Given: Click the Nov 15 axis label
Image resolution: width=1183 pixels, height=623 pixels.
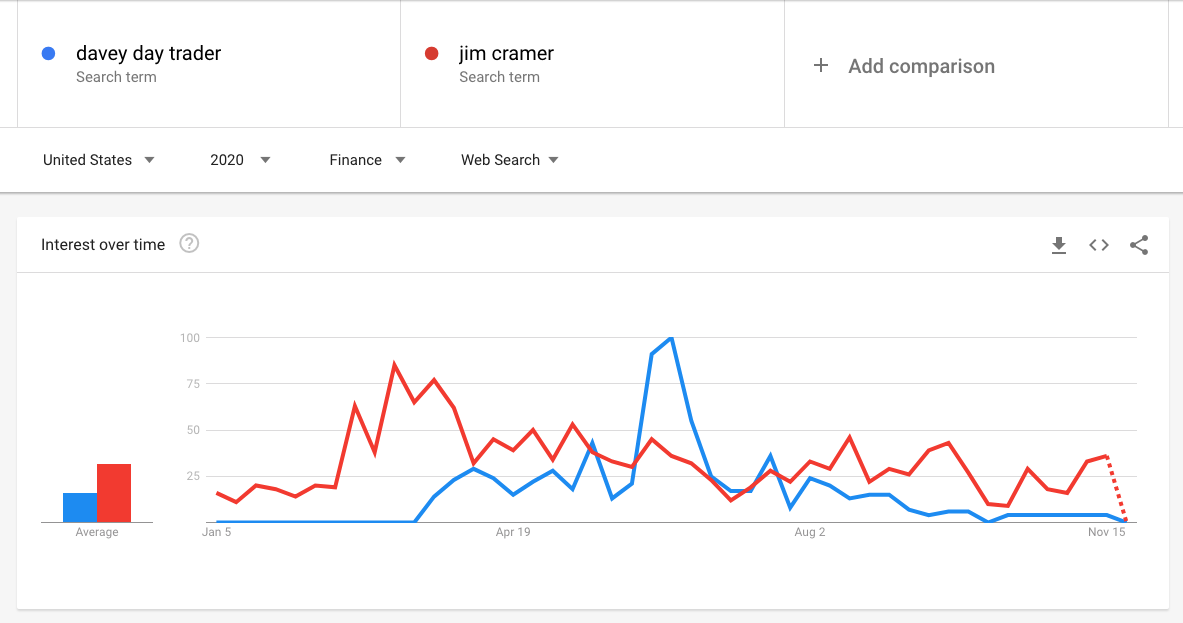Looking at the screenshot, I should 1106,532.
